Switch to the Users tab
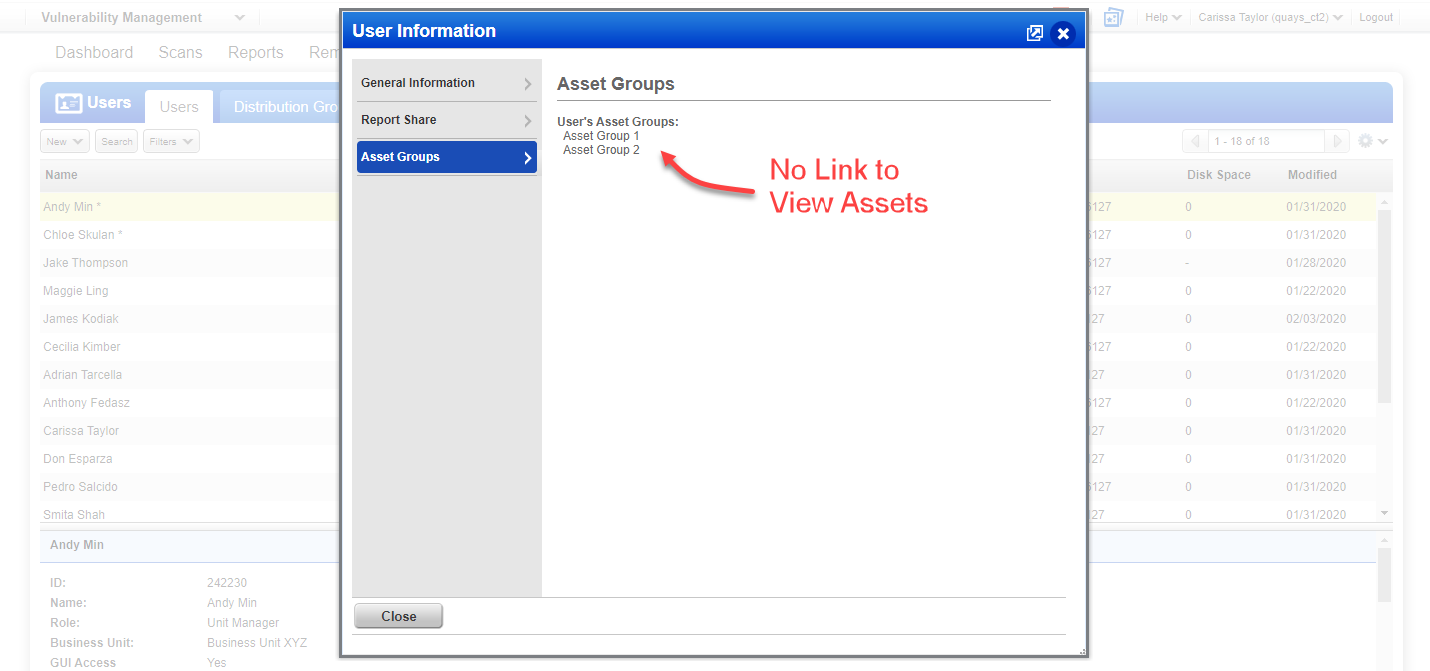Image resolution: width=1430 pixels, height=671 pixels. point(178,106)
